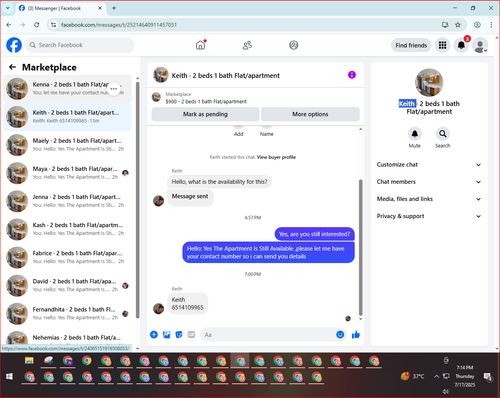Search within the Keith conversation

[x=443, y=134]
